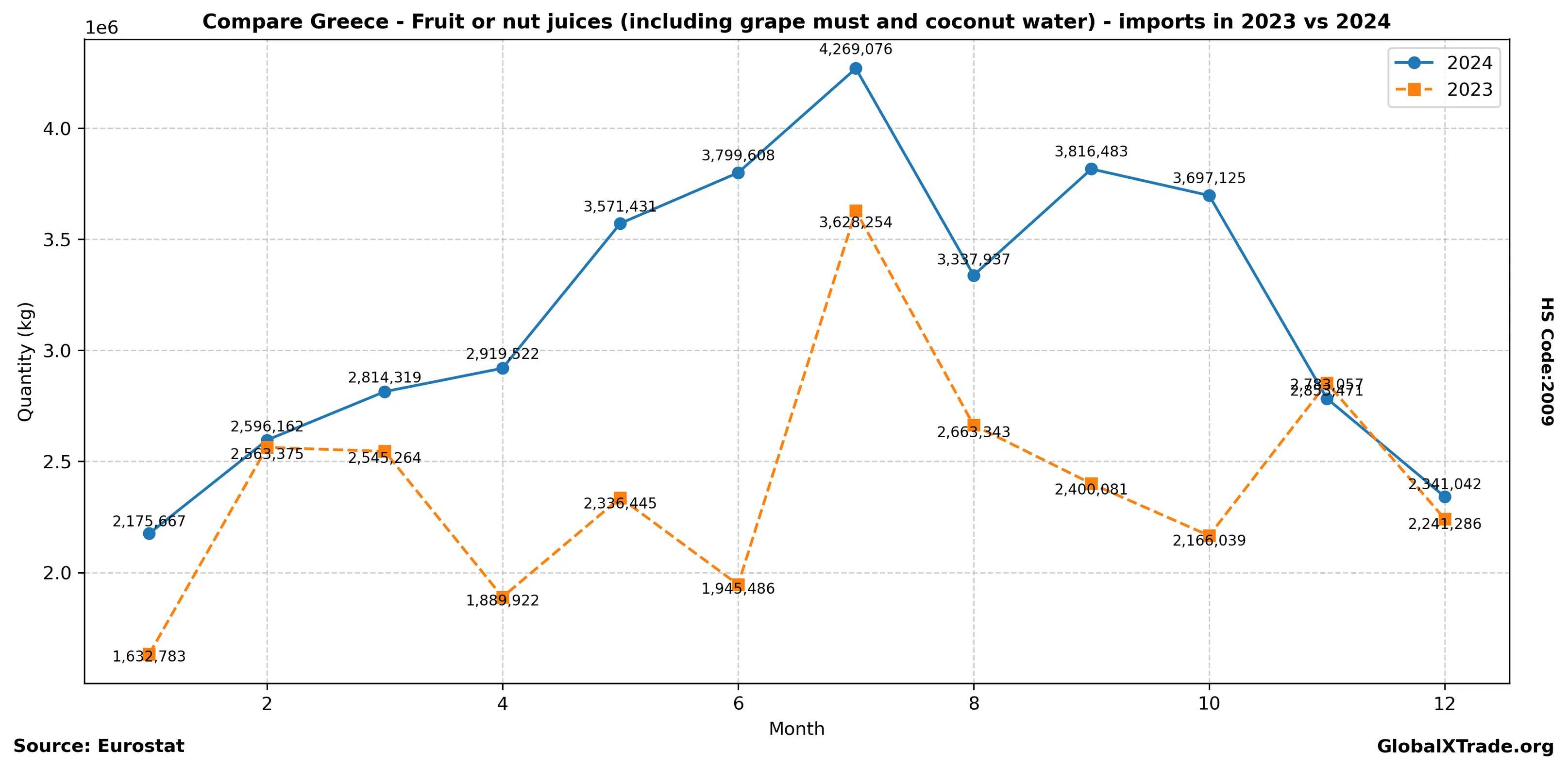Select the 2023 data point labeled 3,628,254
The width and height of the screenshot is (1568, 769).
point(856,211)
